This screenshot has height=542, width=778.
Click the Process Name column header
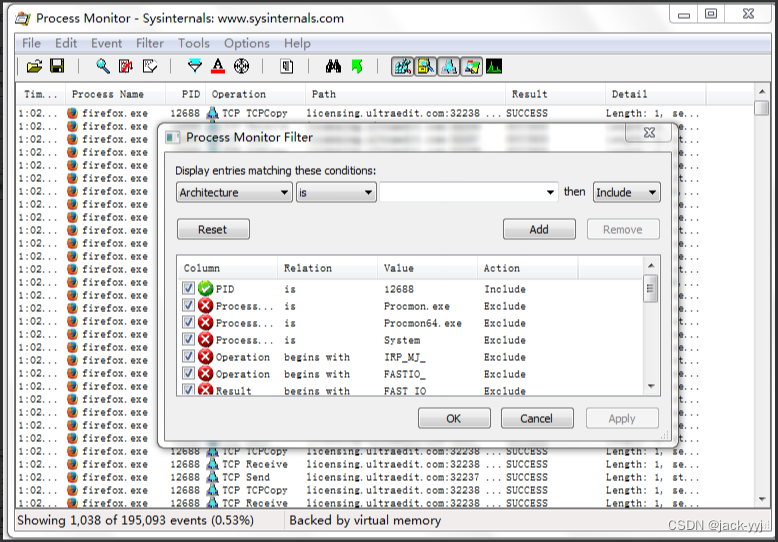(x=115, y=94)
